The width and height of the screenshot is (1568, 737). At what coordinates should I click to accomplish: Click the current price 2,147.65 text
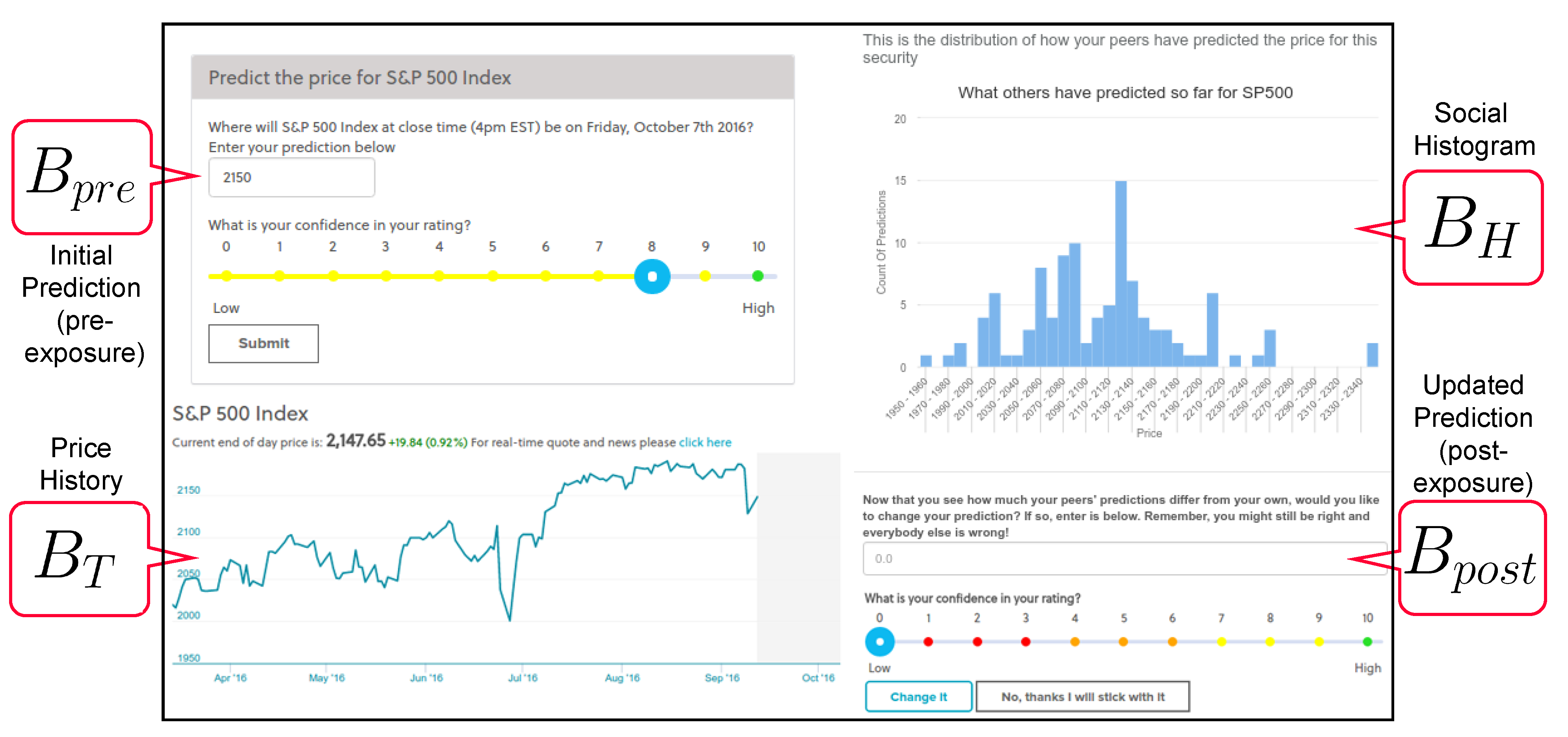[355, 440]
